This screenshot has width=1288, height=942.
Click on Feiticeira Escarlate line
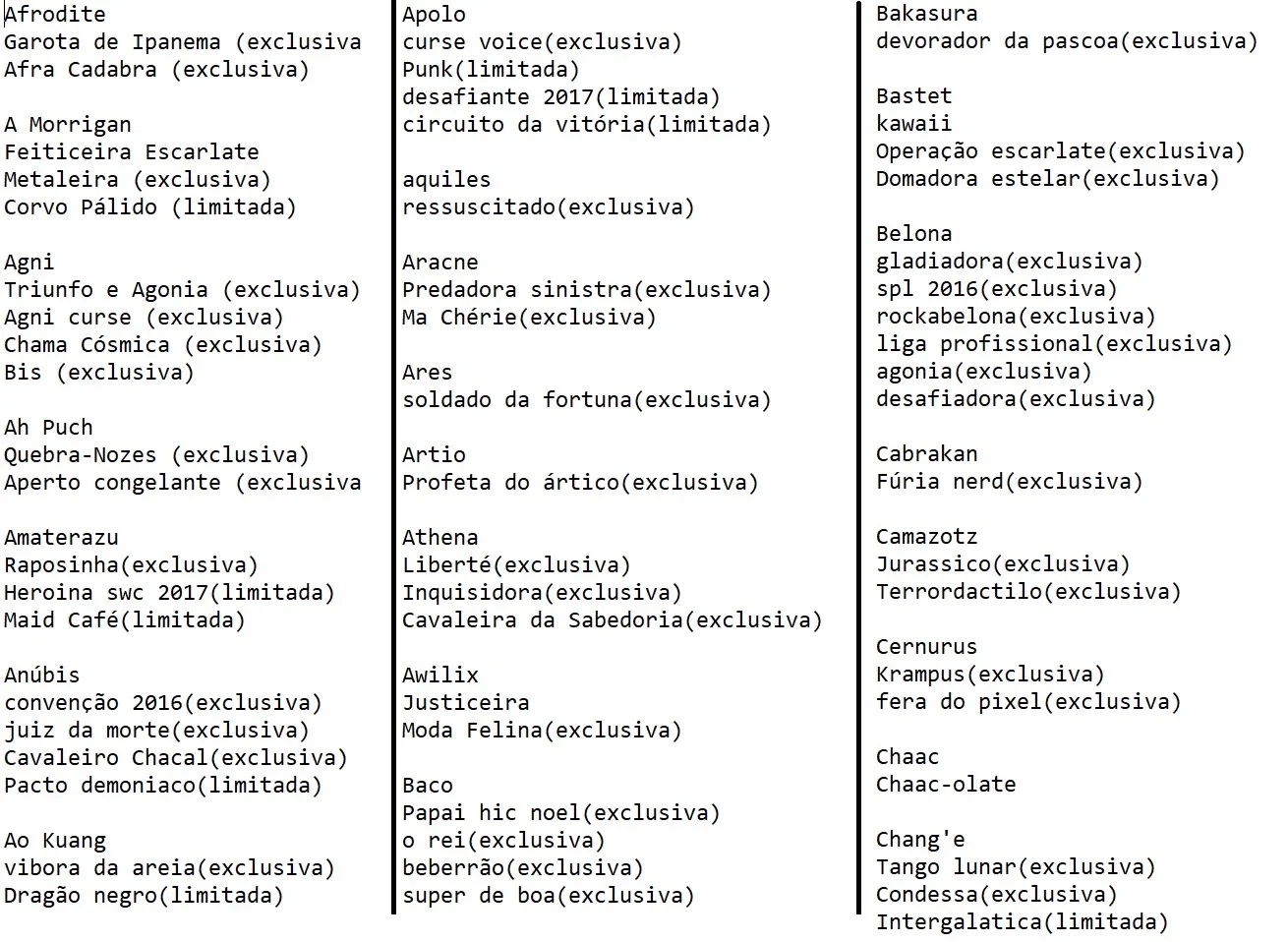(132, 152)
